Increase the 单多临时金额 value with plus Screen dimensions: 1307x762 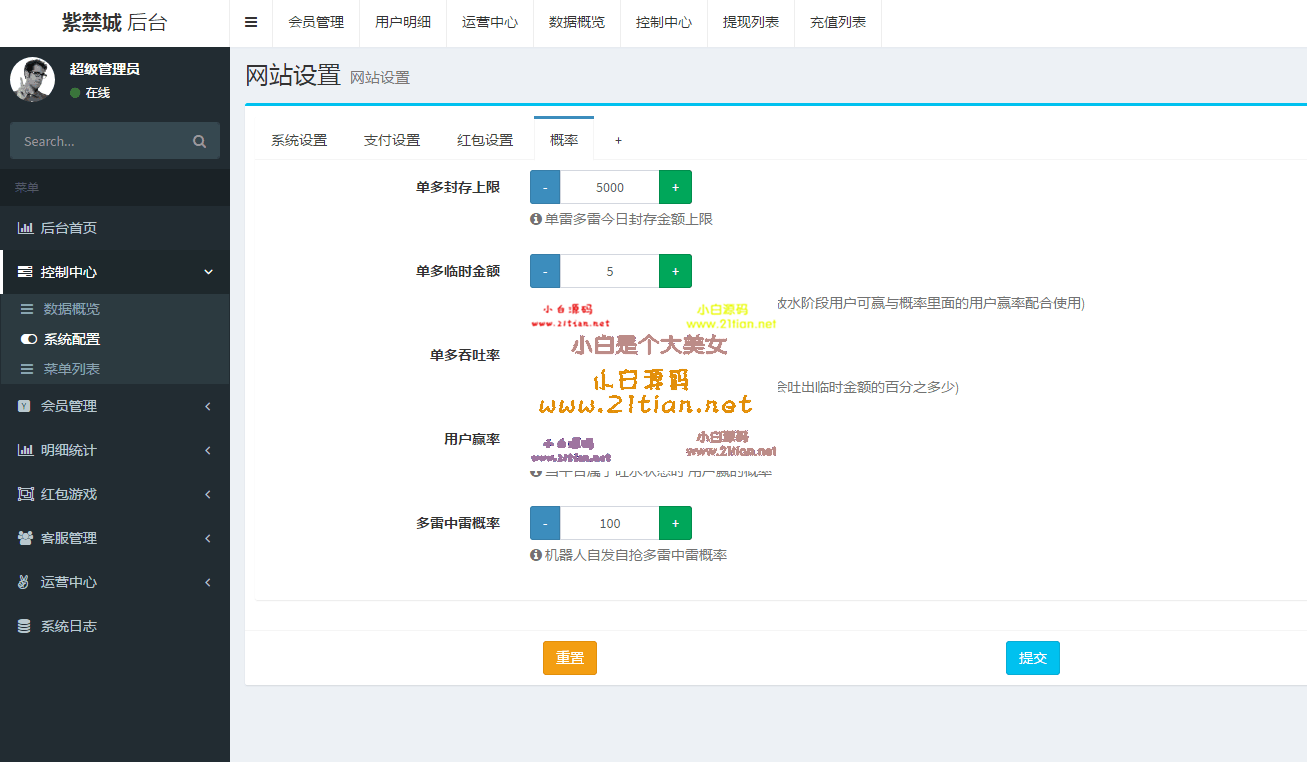(x=675, y=271)
